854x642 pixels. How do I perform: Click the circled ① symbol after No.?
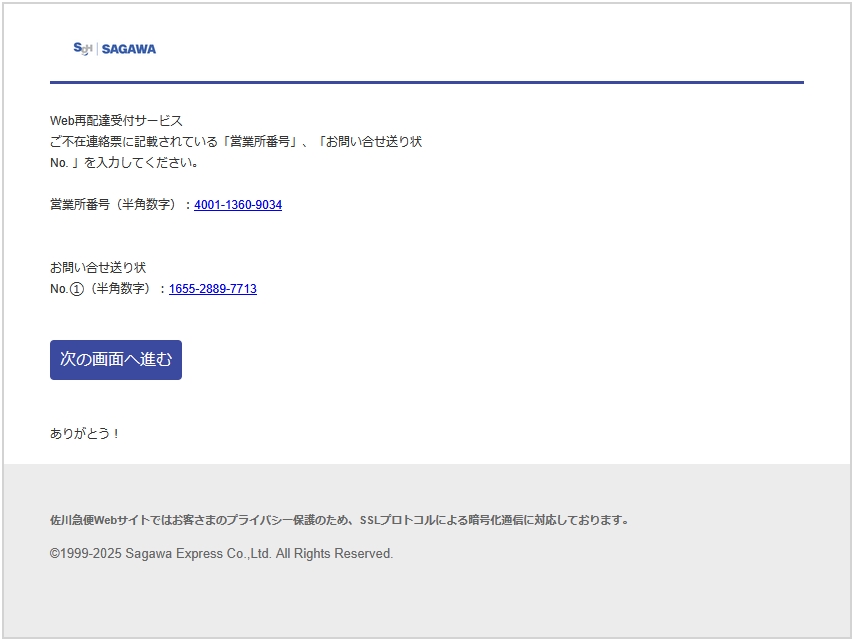click(77, 289)
